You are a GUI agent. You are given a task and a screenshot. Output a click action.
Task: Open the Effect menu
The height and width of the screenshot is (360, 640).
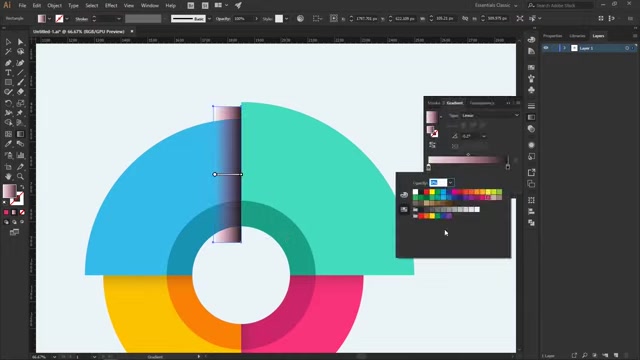(x=111, y=6)
